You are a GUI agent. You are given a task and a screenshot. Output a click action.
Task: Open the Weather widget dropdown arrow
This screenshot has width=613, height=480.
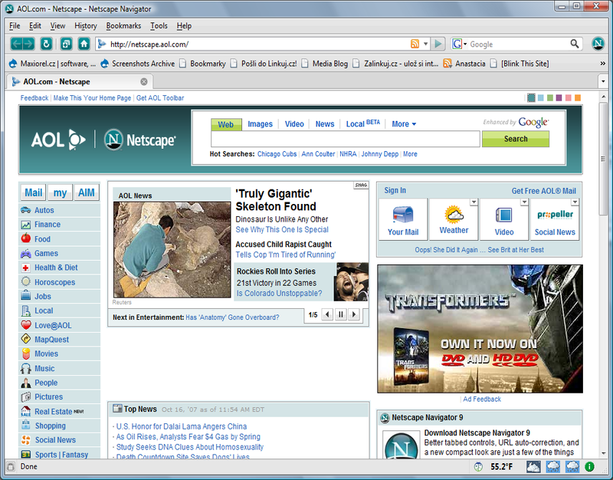click(x=473, y=202)
